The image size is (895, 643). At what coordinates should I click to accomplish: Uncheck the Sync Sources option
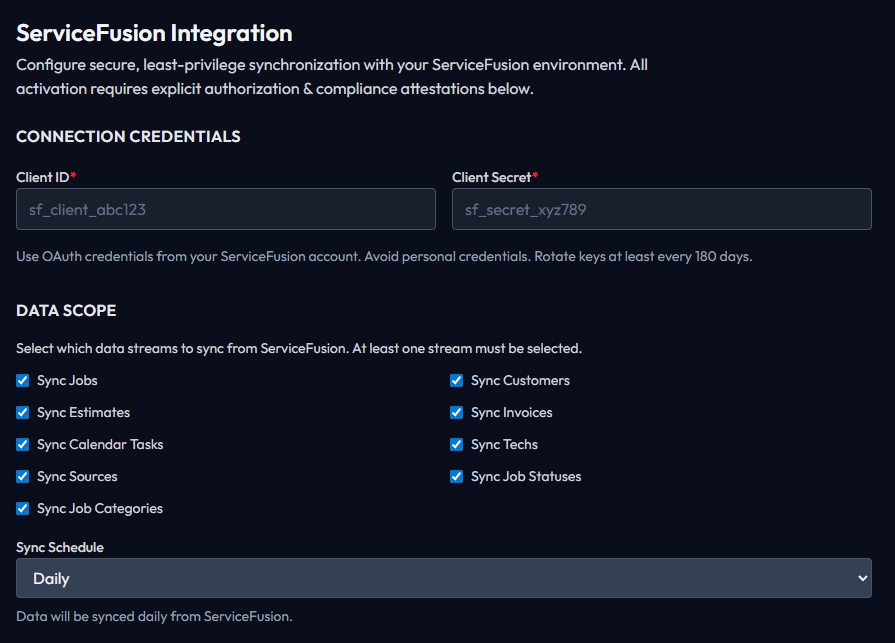[x=22, y=476]
